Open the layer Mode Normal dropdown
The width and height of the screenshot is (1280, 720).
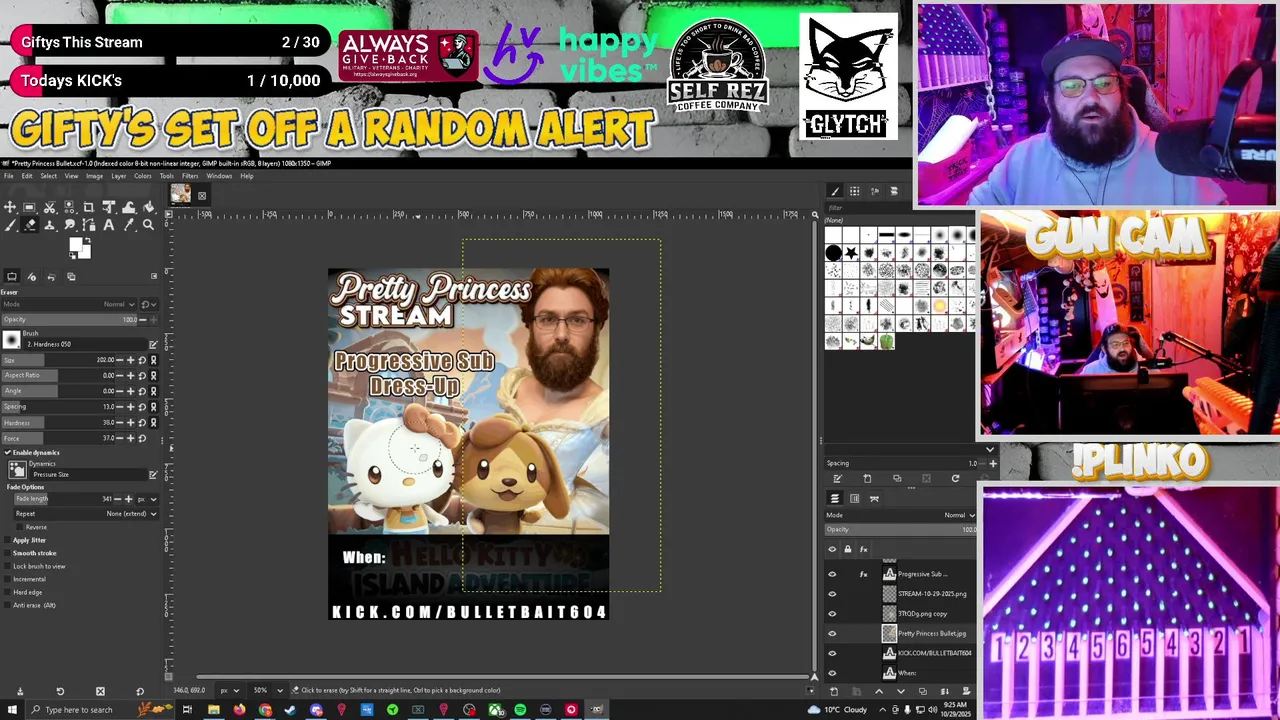(900, 515)
